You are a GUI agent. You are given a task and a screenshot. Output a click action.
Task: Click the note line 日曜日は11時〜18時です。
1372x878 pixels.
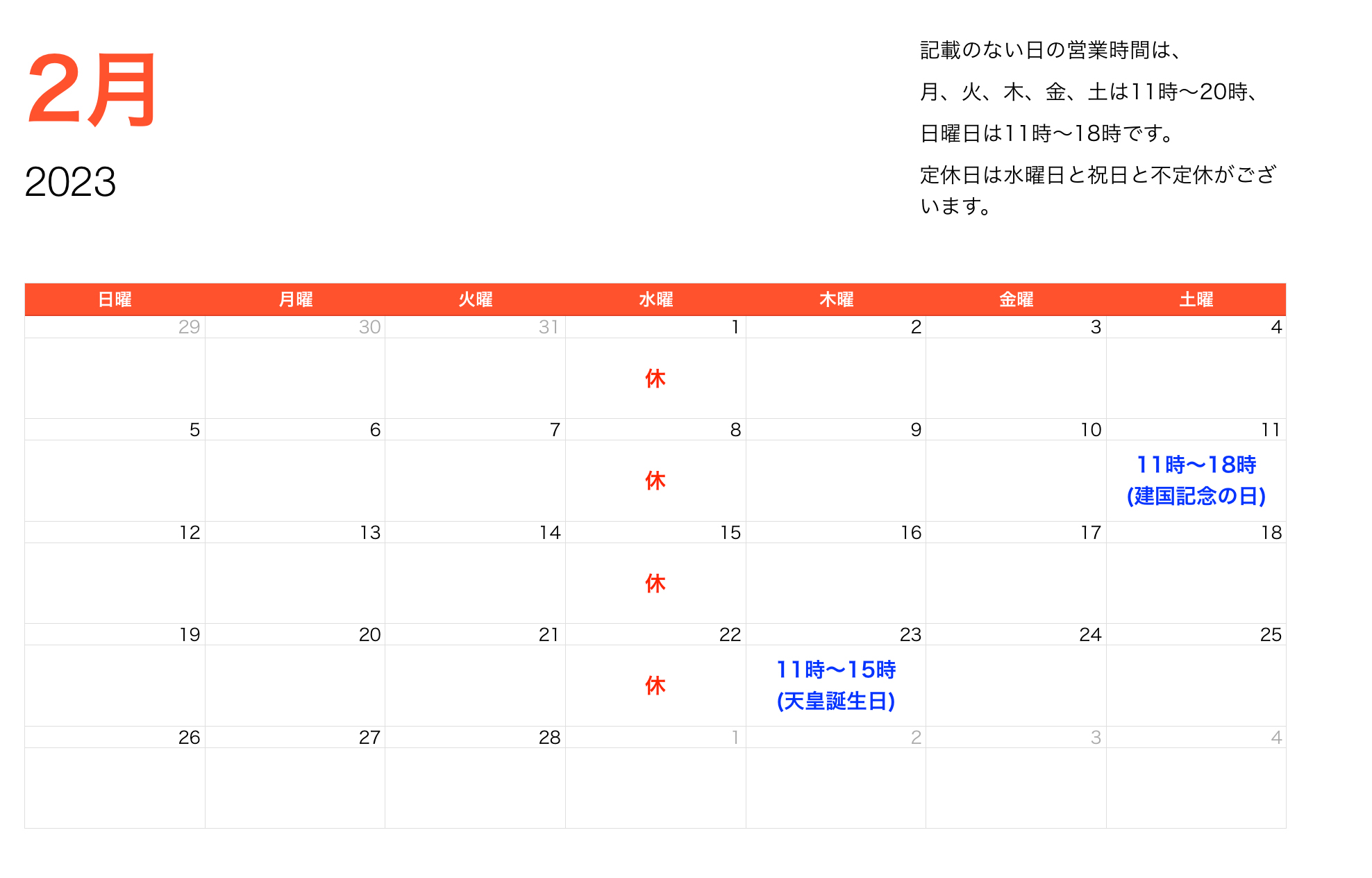click(x=1046, y=133)
